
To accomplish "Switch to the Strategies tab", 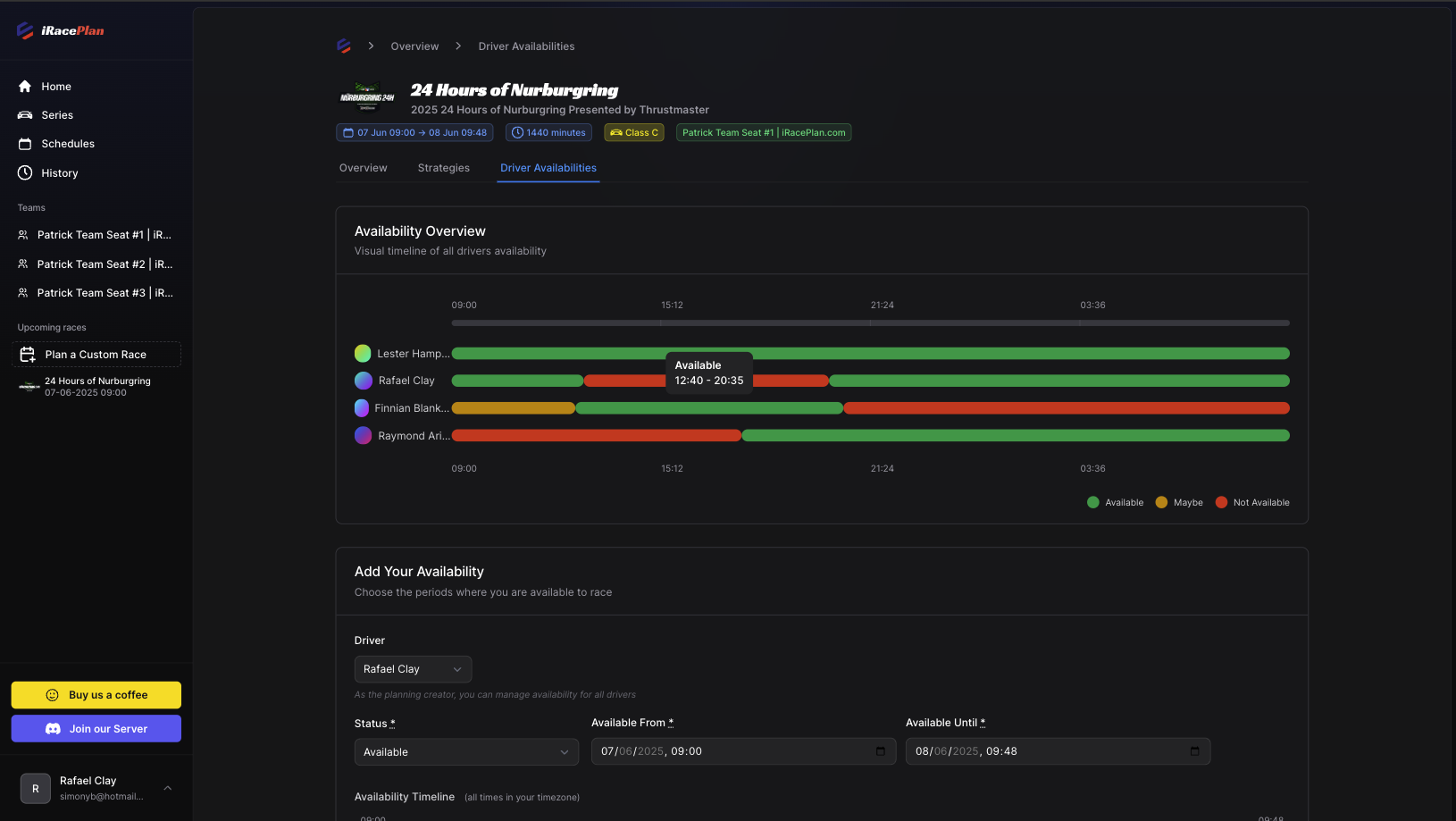I will click(x=443, y=168).
